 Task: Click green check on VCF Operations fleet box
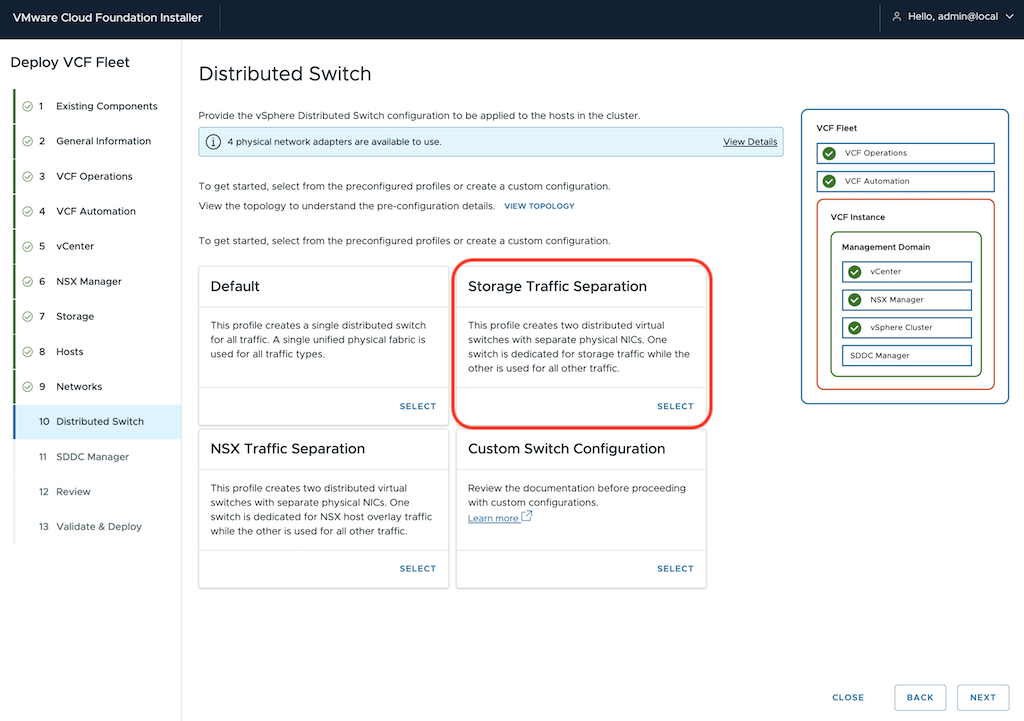(829, 153)
